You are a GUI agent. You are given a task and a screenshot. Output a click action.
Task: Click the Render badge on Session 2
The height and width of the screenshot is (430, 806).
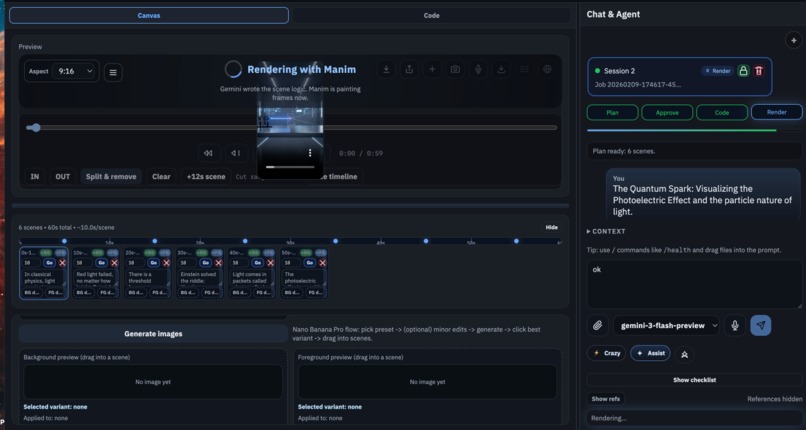coord(717,71)
